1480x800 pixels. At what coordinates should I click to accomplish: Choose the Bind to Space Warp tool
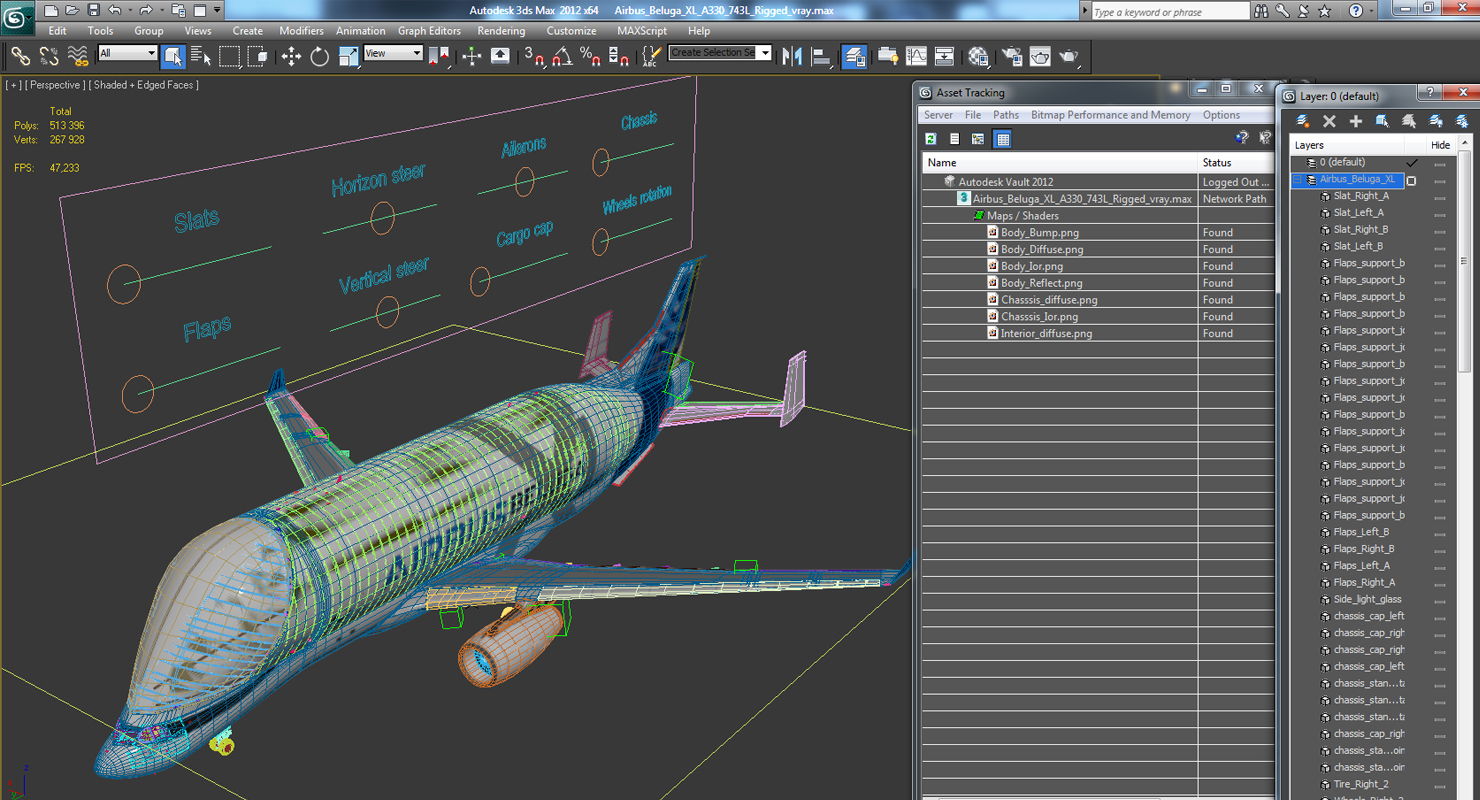click(x=77, y=57)
